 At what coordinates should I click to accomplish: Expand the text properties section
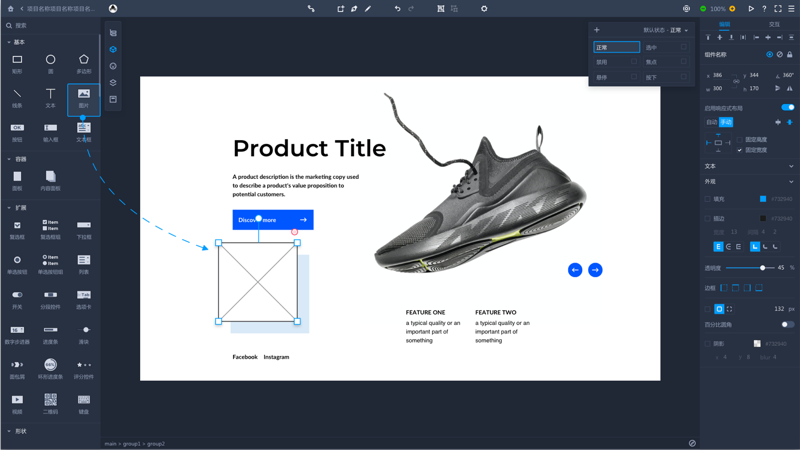pos(791,166)
